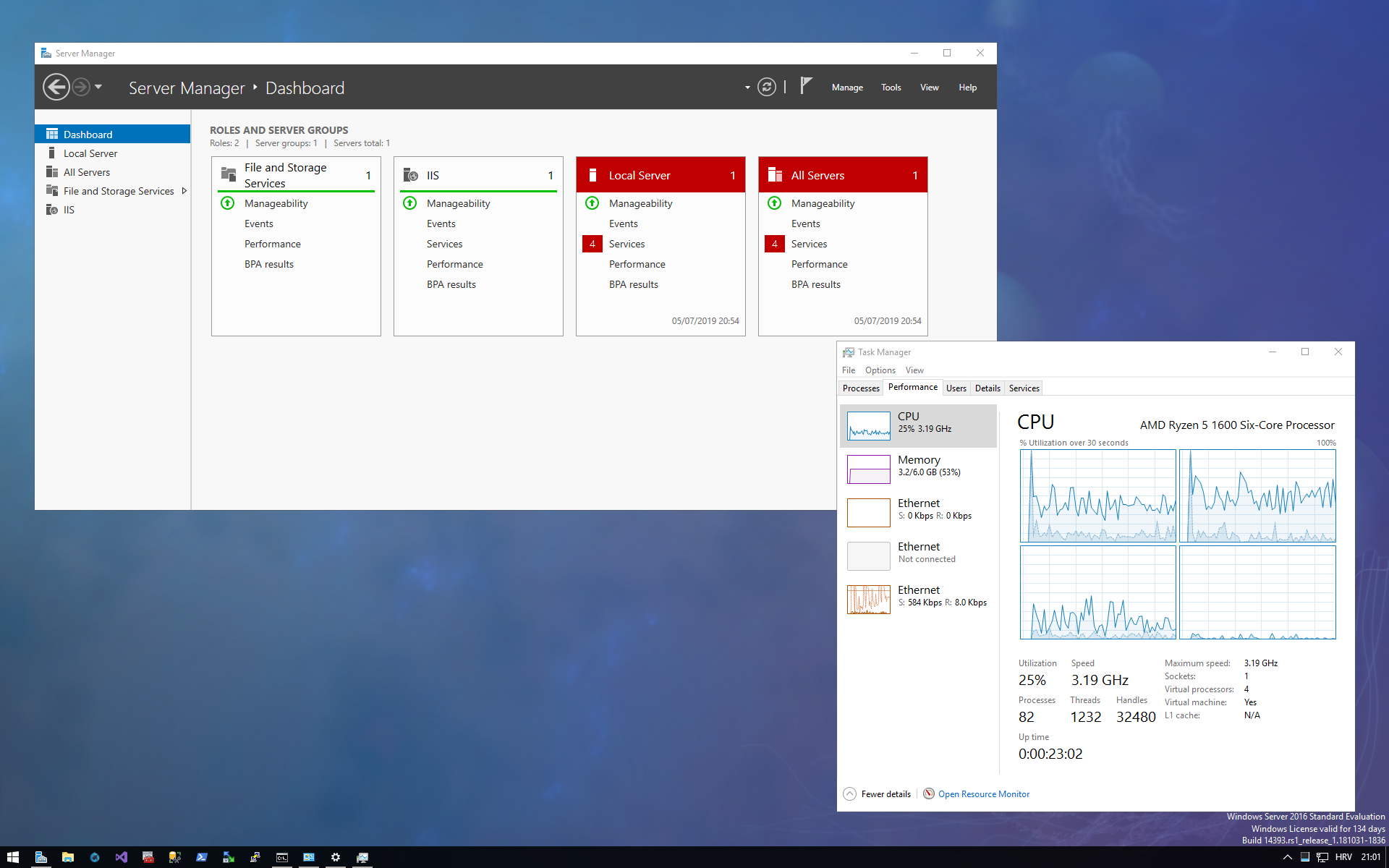Click the network icon in system tray
This screenshot has height=868, width=1389.
pos(1322,857)
